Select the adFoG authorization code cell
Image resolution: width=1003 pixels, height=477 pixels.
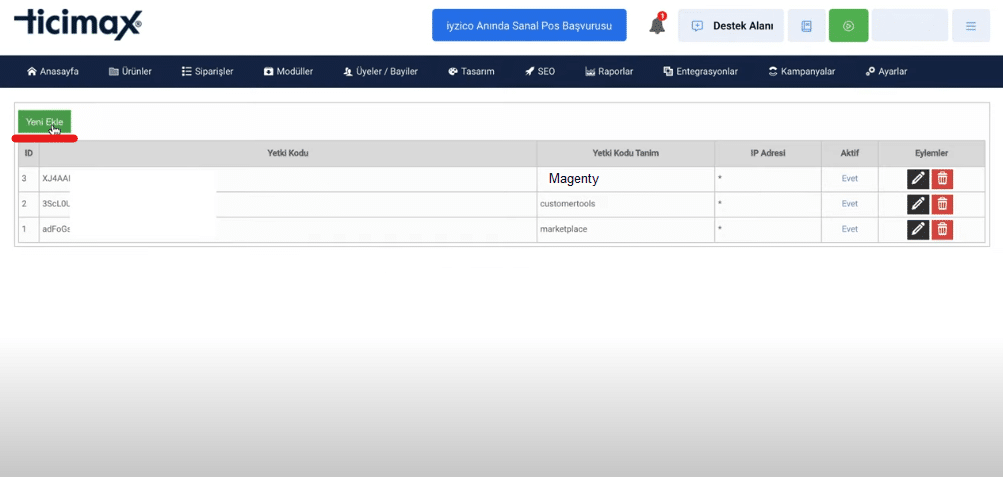(288, 230)
